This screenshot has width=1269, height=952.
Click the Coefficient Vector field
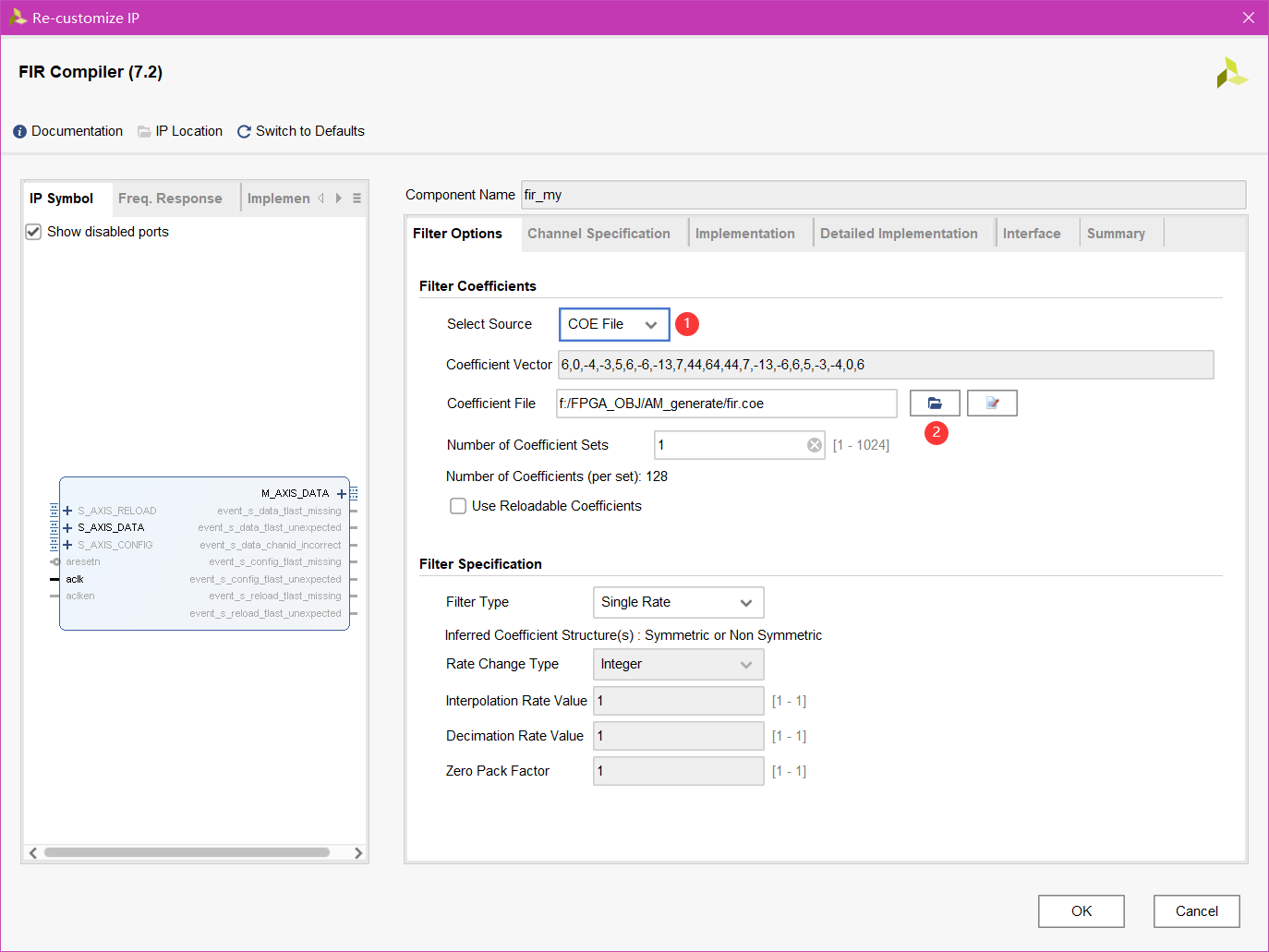click(886, 365)
